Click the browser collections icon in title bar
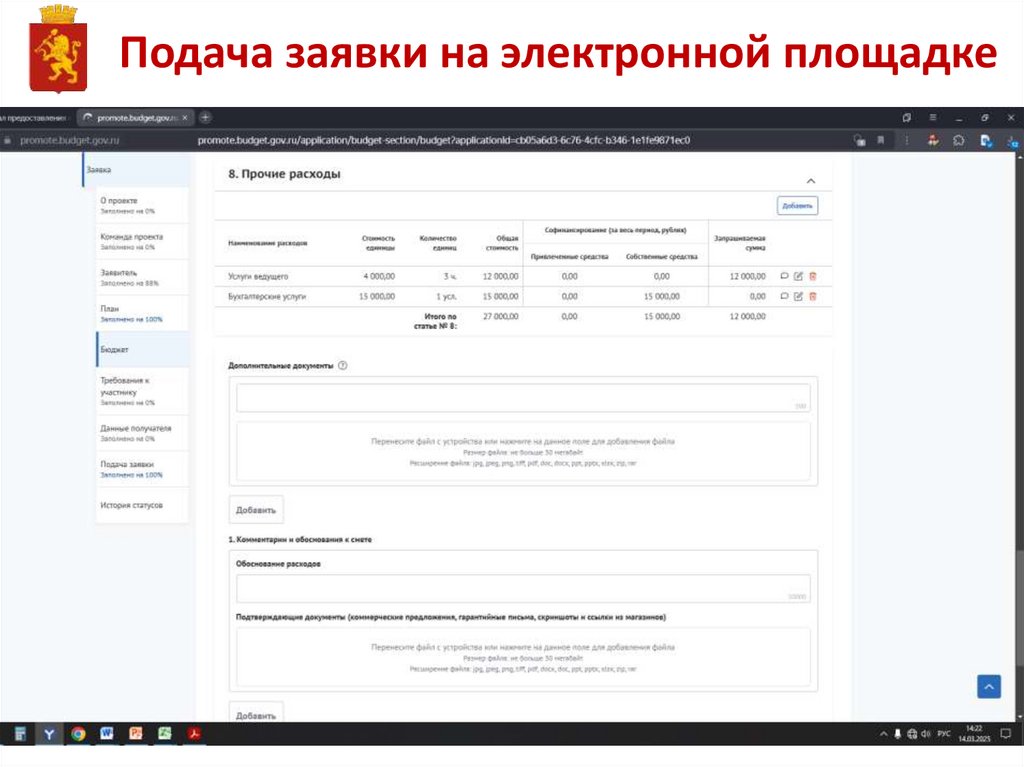This screenshot has height=767, width=1024. tap(906, 118)
